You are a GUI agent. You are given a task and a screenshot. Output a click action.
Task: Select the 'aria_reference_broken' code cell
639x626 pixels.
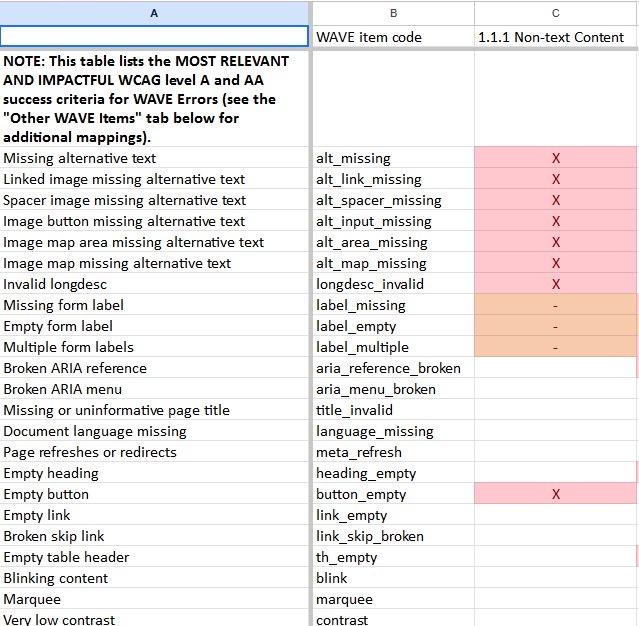click(393, 368)
